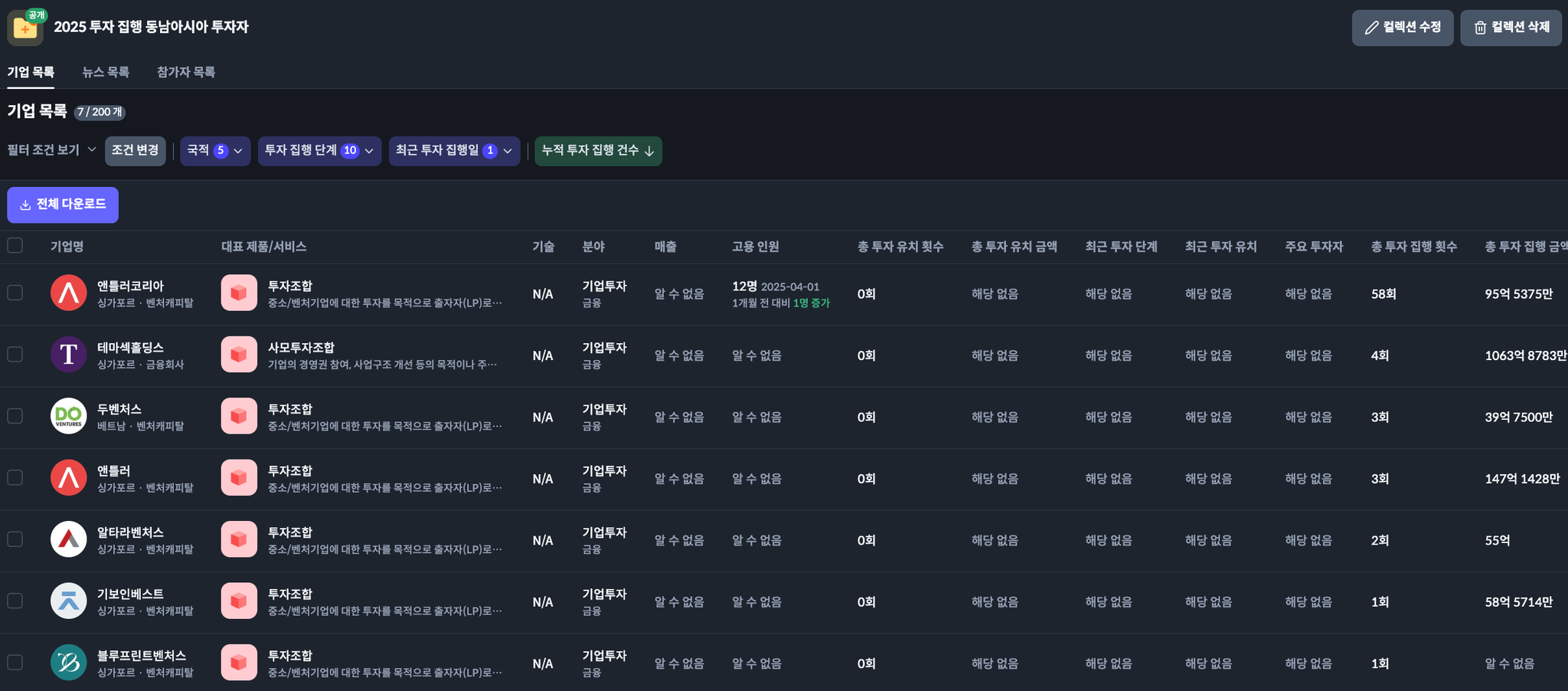The width and height of the screenshot is (1568, 691).
Task: Check the 앤틀러코리아 row checkbox
Action: point(15,293)
